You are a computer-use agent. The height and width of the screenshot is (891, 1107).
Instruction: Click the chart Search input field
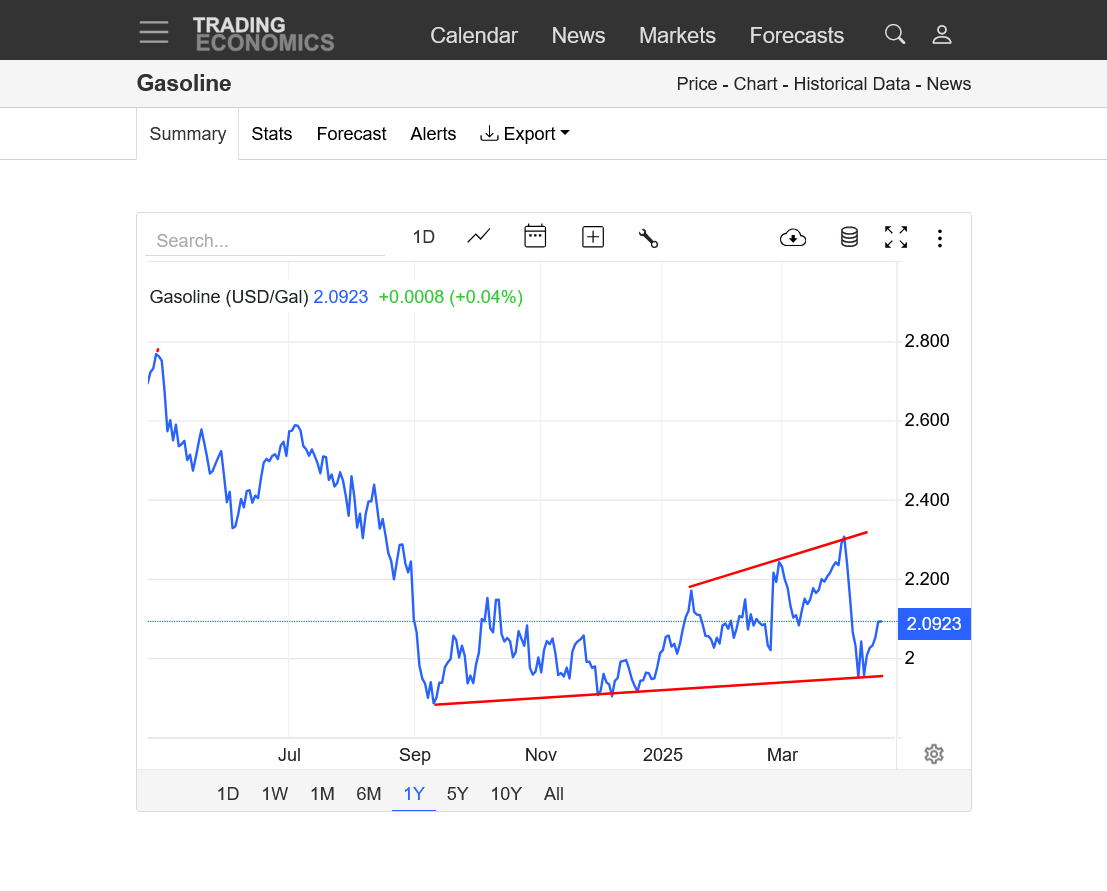pos(265,241)
